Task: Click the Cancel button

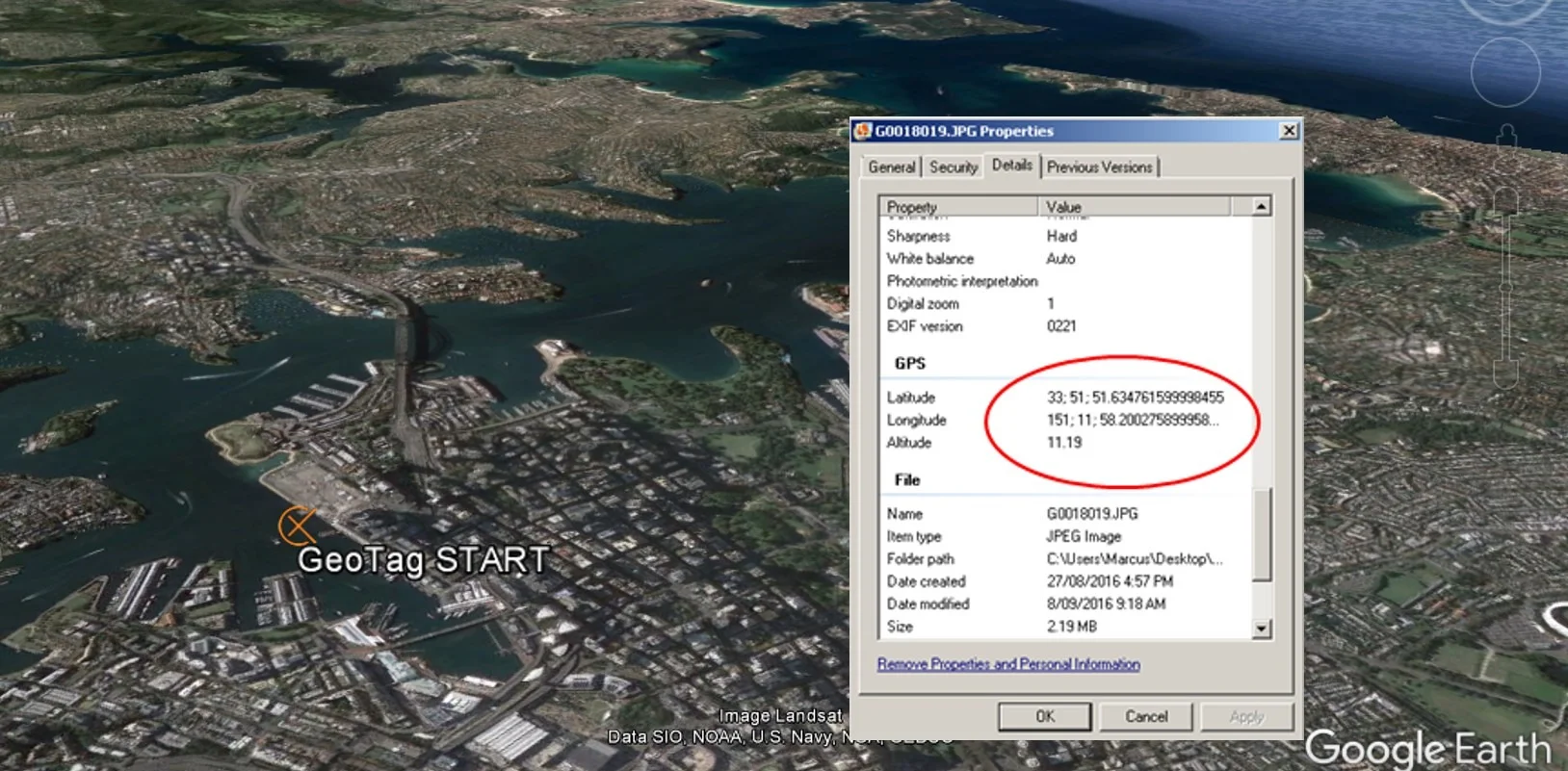Action: tap(1146, 716)
